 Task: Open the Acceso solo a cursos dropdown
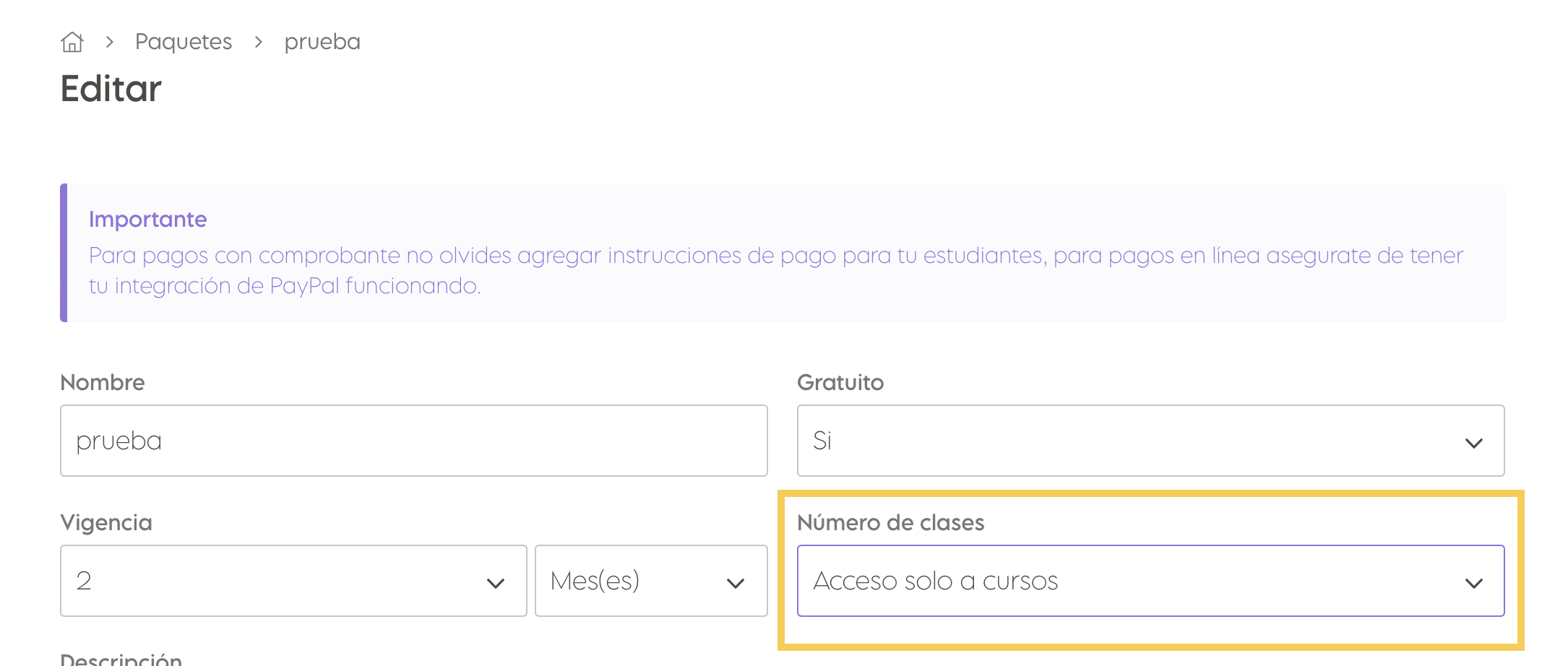click(1150, 581)
